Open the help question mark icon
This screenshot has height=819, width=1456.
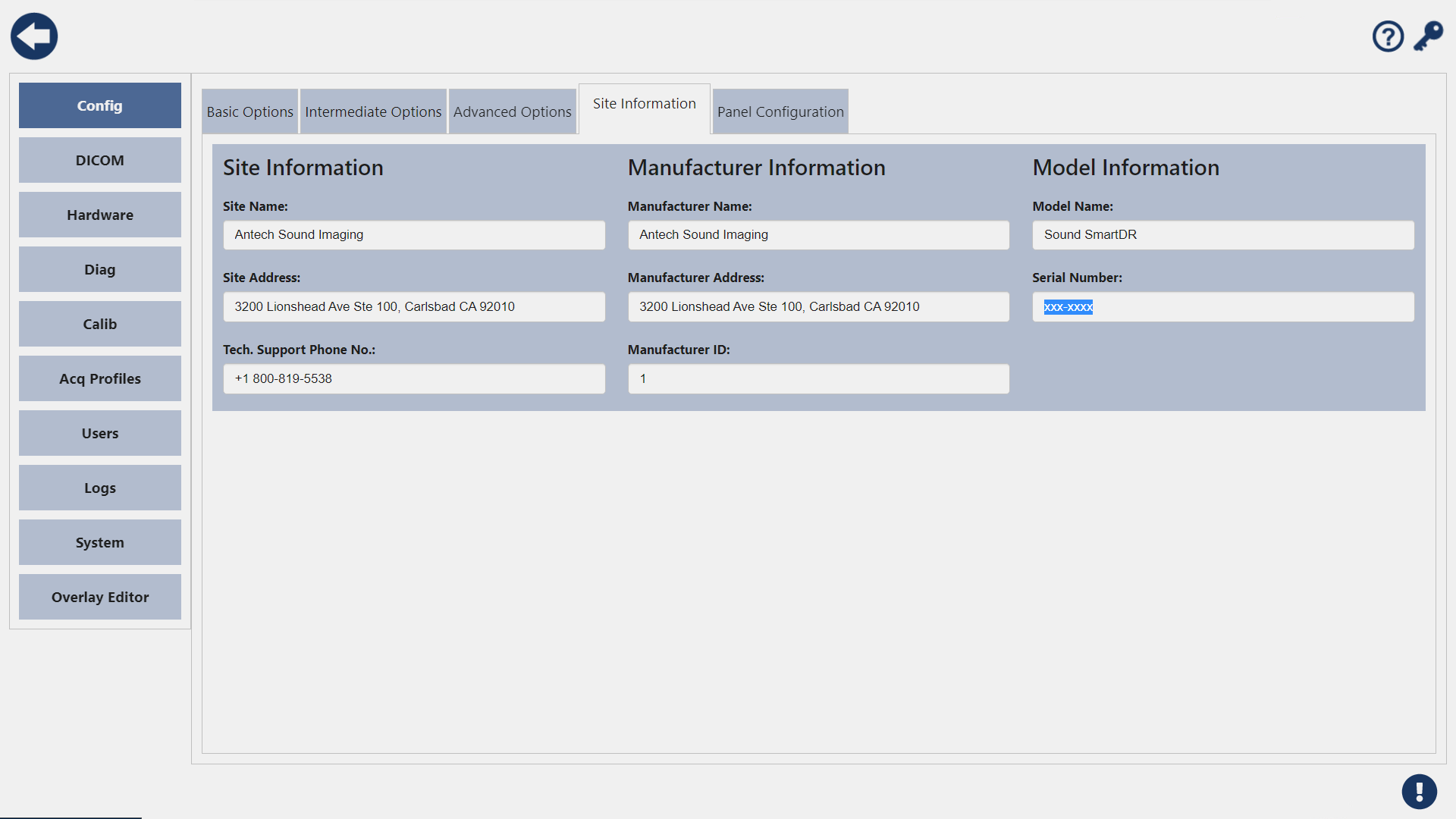[1388, 36]
